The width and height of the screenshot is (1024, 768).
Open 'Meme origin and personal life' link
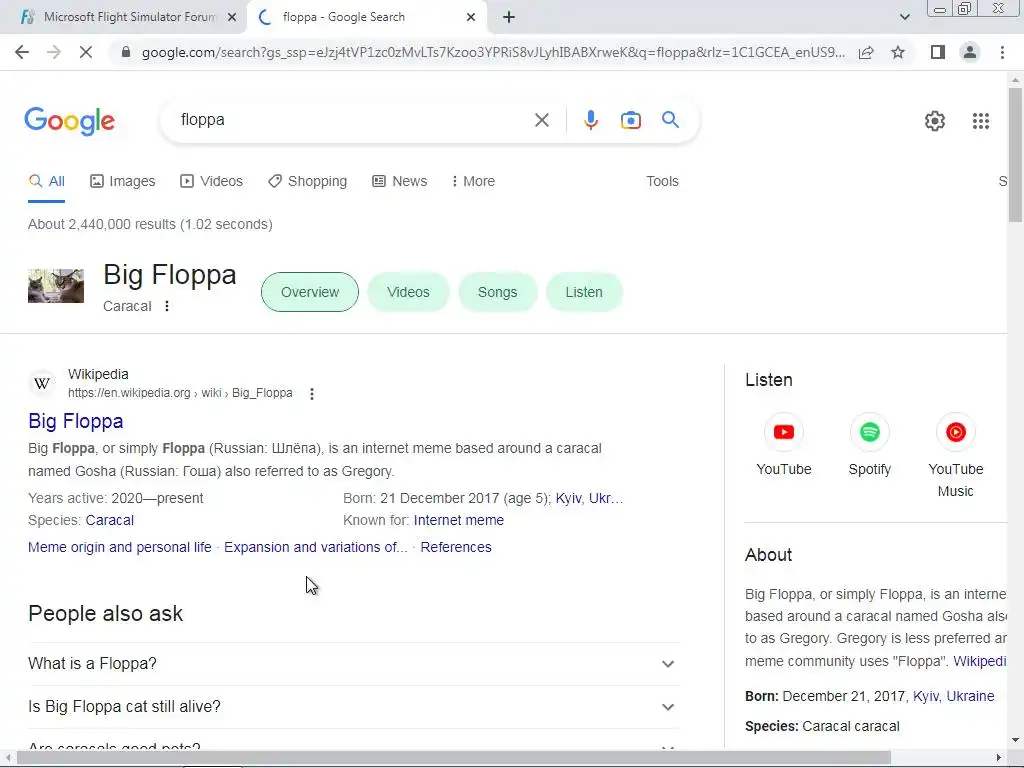click(120, 547)
